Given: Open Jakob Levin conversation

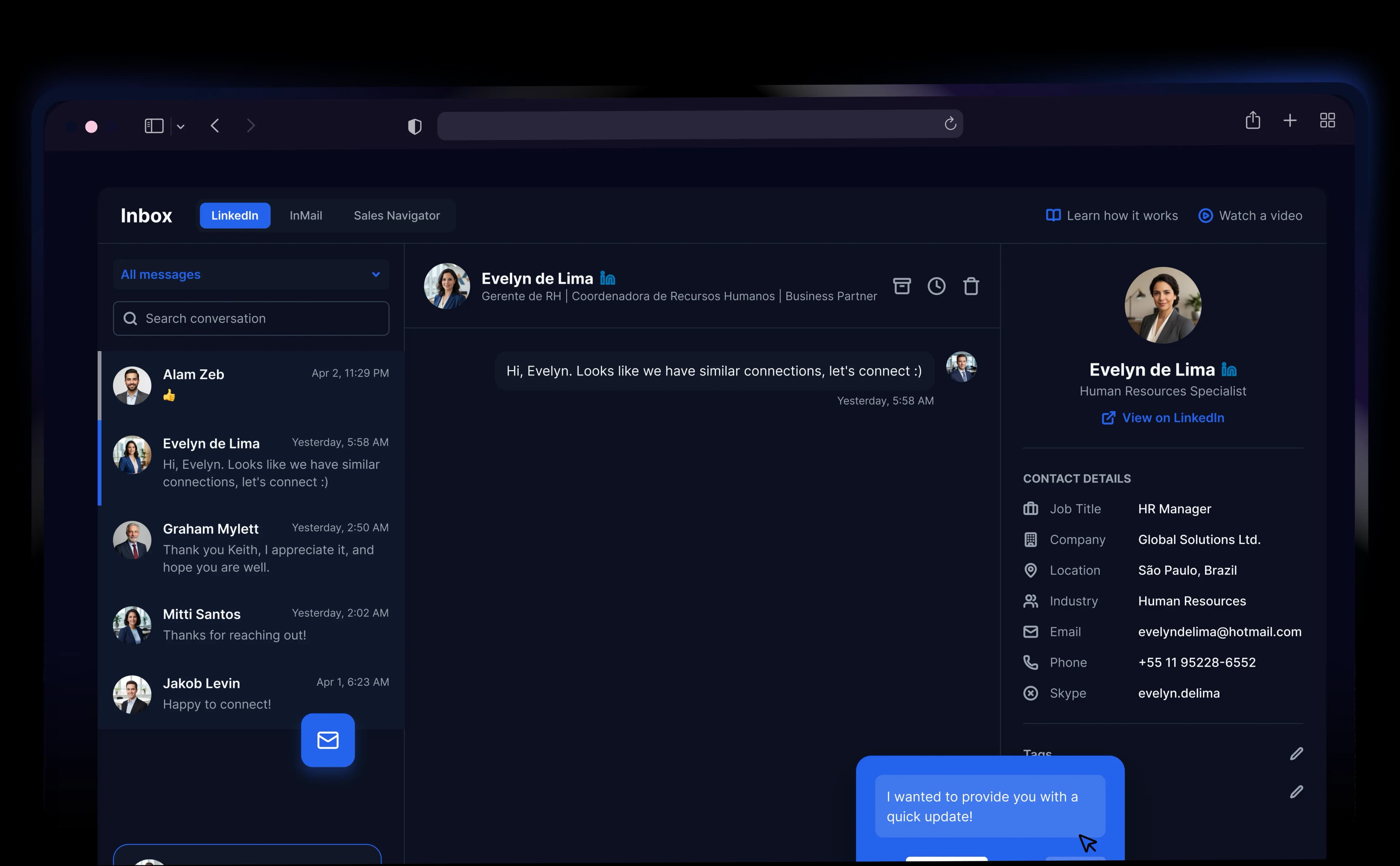Looking at the screenshot, I should pos(251,694).
